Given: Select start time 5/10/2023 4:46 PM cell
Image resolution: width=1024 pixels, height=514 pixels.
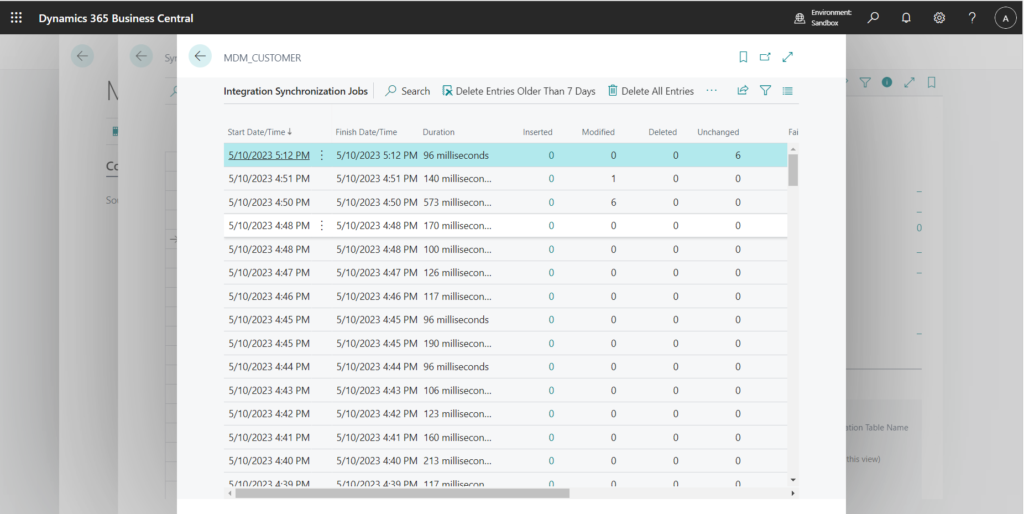Looking at the screenshot, I should point(269,297).
